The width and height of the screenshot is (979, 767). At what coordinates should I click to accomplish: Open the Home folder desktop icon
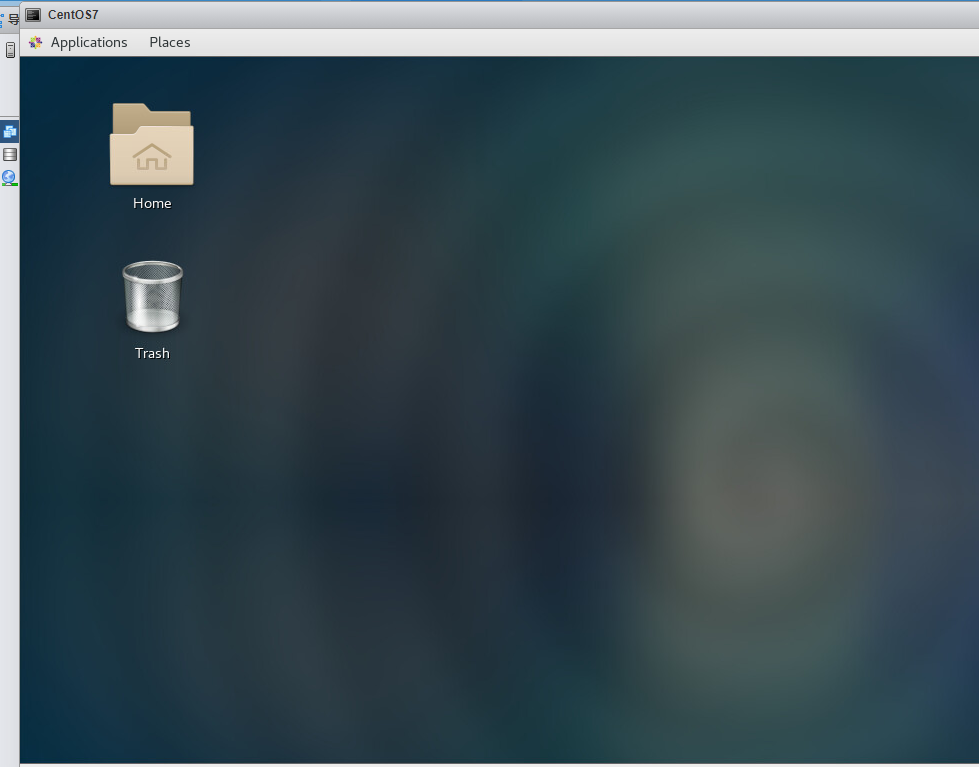(x=152, y=144)
